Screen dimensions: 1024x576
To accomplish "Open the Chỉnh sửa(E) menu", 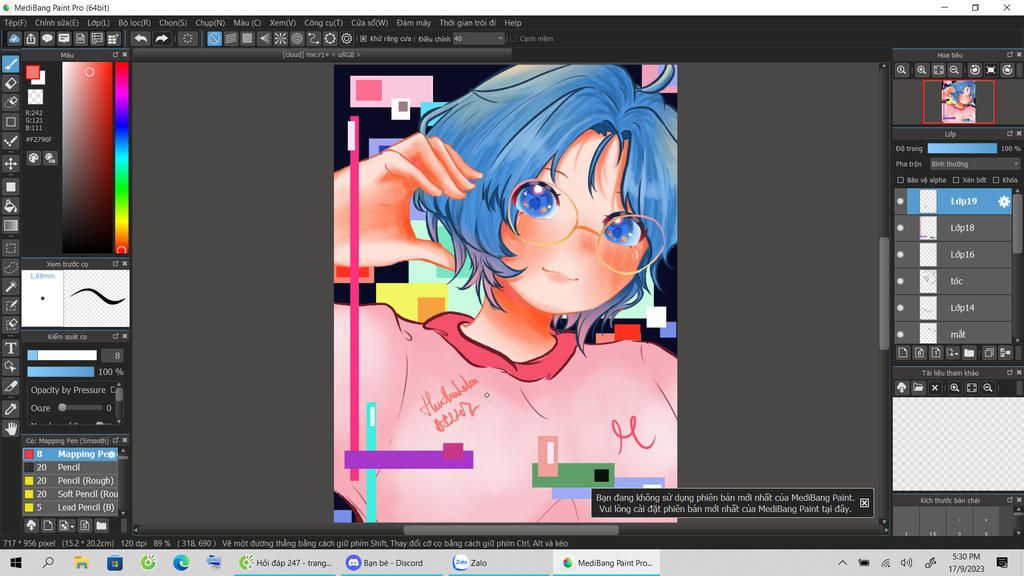I will click(x=57, y=23).
